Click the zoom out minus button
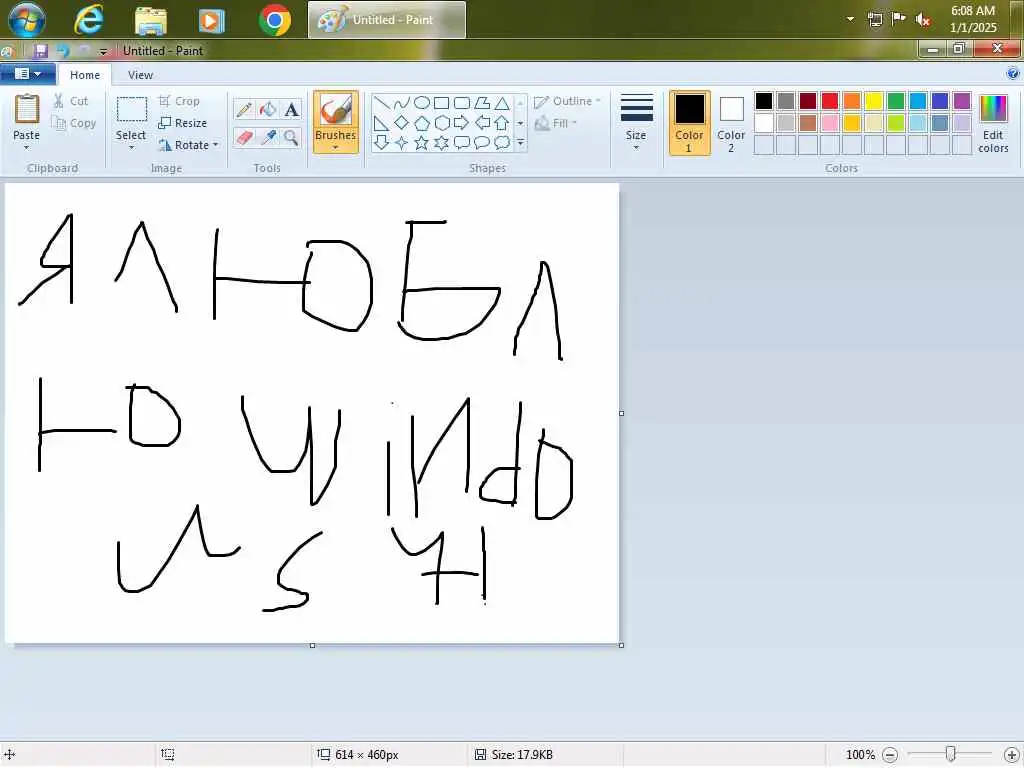Viewport: 1024px width, 768px height. (889, 755)
